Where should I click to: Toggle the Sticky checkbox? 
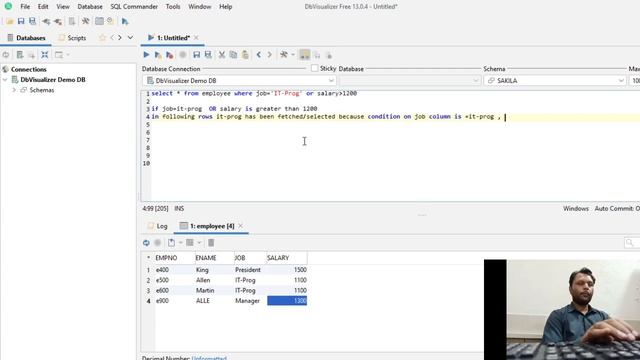(x=314, y=69)
